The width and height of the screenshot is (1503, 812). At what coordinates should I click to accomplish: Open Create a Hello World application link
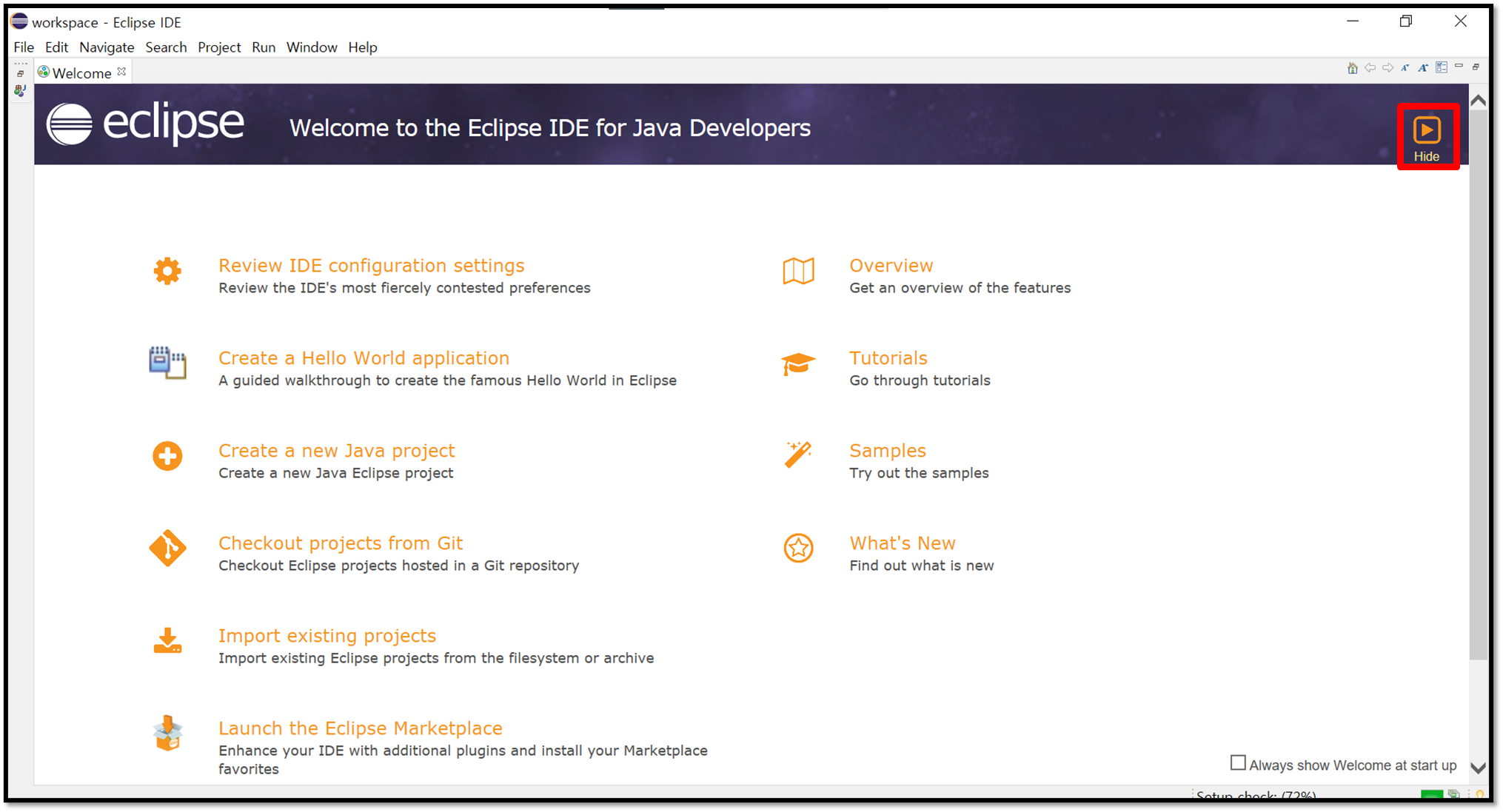[x=364, y=358]
